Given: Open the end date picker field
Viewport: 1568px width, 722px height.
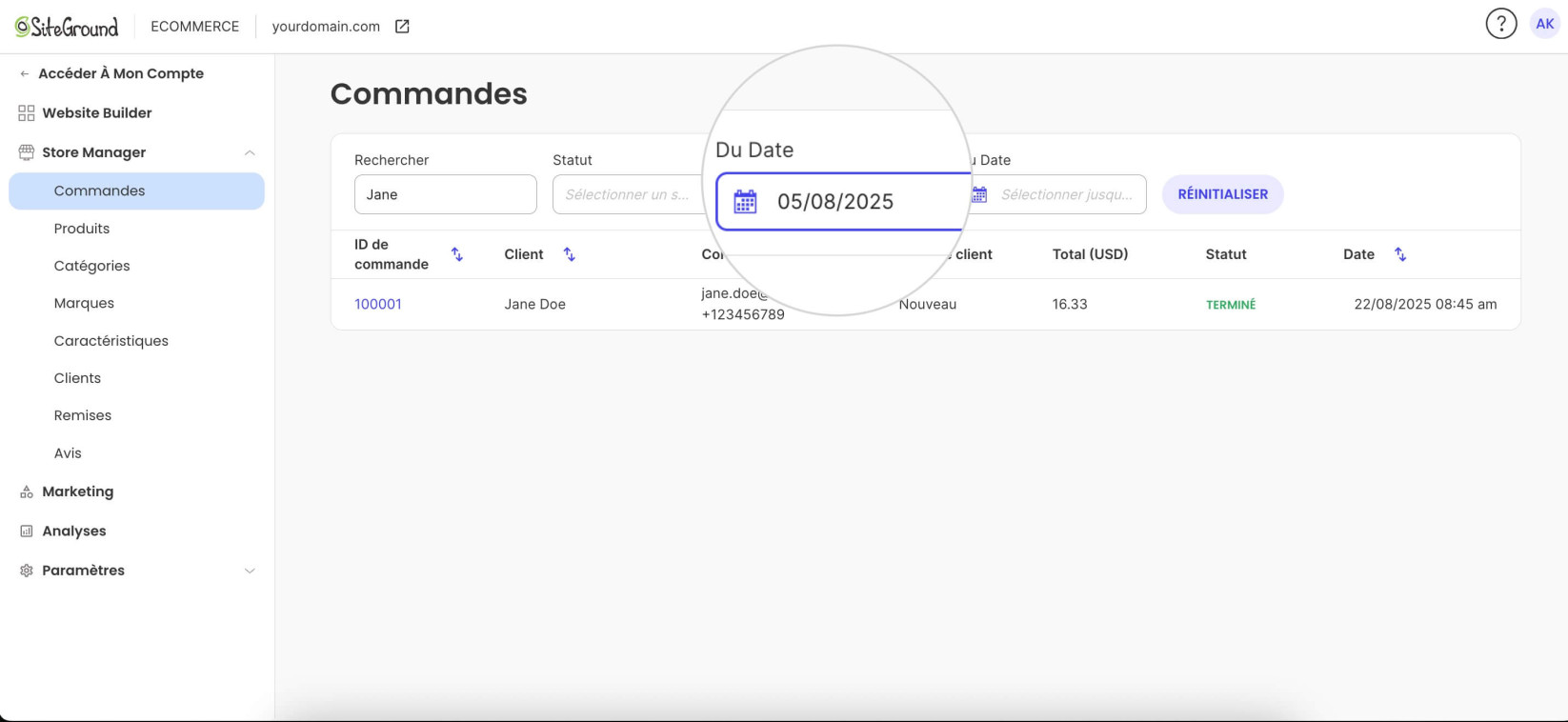Looking at the screenshot, I should click(x=1057, y=194).
